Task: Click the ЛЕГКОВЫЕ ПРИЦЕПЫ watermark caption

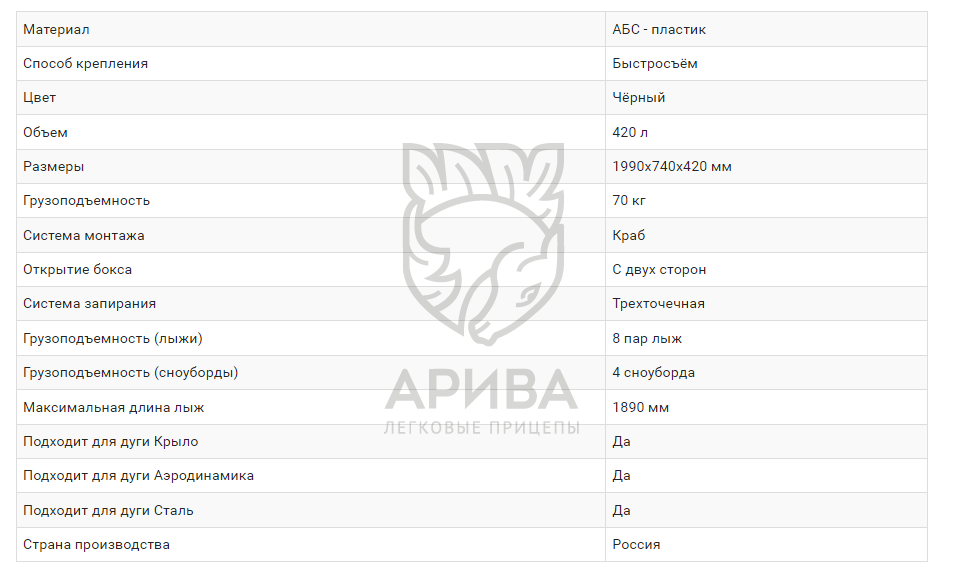Action: (x=482, y=428)
